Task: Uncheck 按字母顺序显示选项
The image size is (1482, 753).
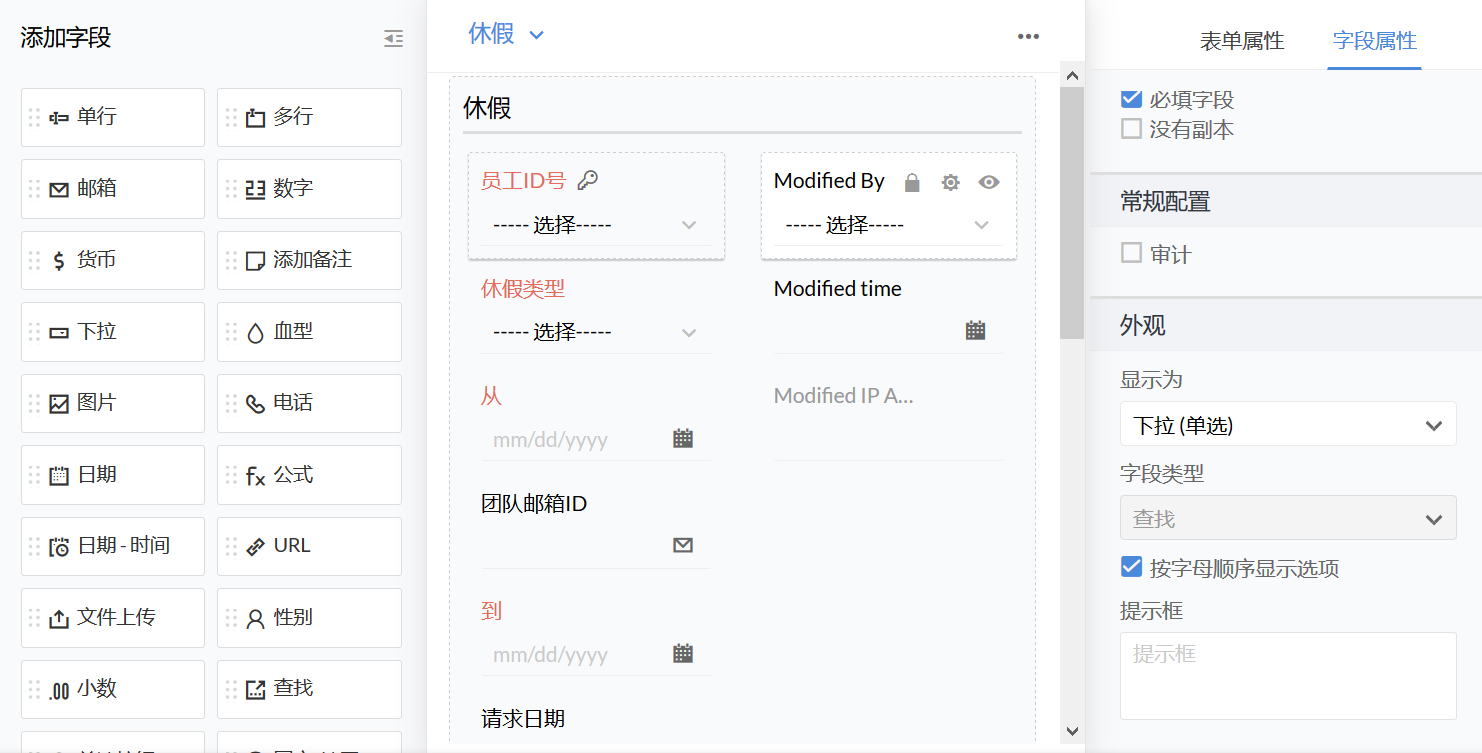Action: pos(1131,568)
